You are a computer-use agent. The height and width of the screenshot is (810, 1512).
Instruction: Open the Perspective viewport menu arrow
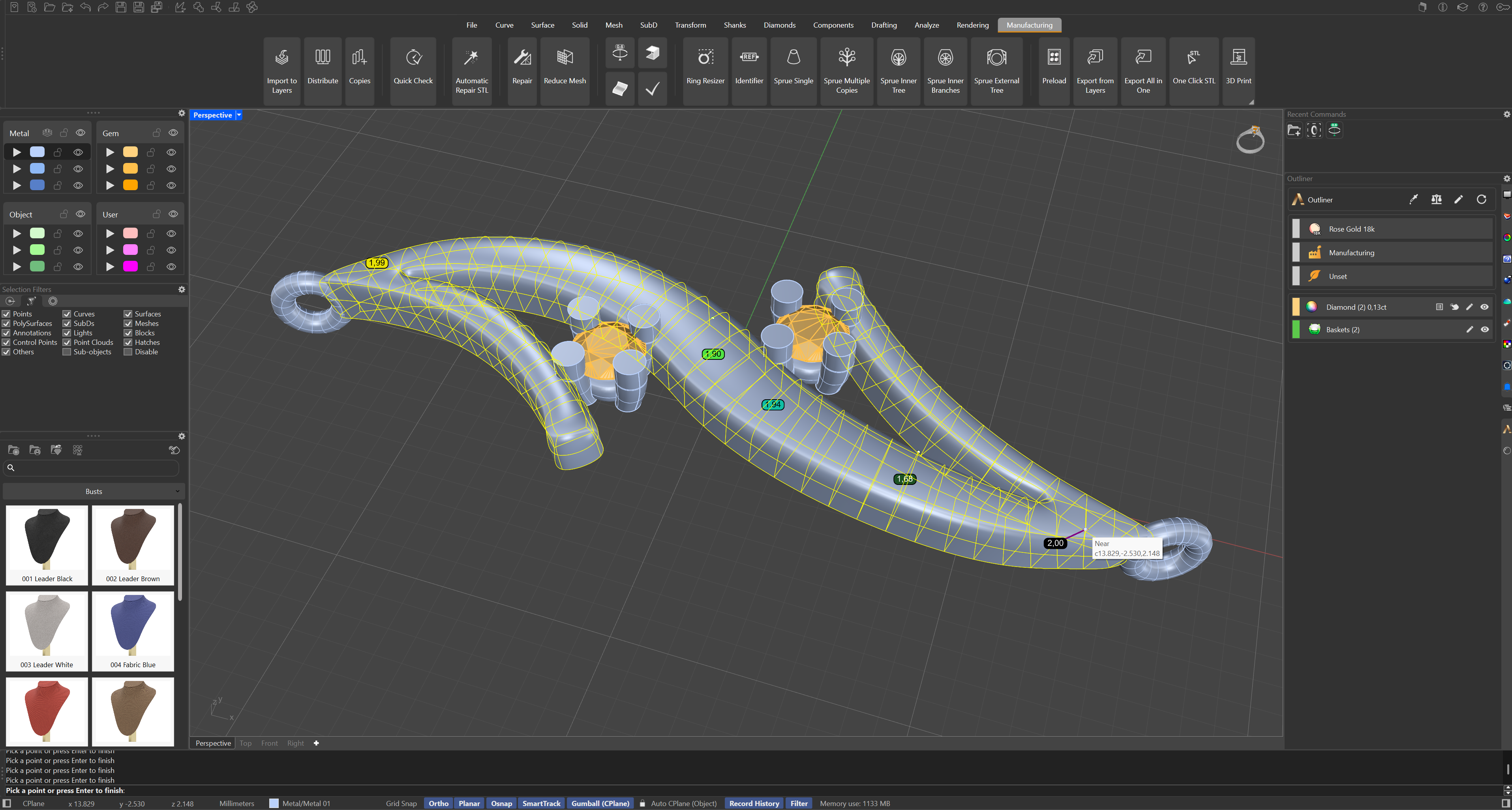coord(239,115)
